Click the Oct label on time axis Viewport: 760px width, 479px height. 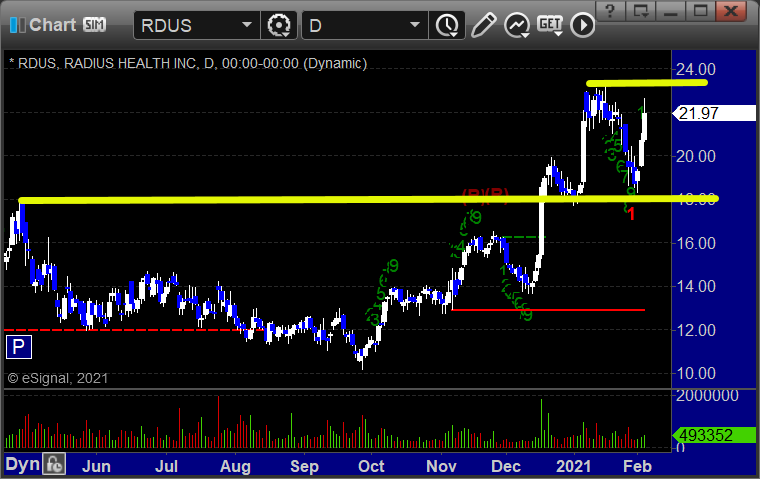(x=371, y=466)
